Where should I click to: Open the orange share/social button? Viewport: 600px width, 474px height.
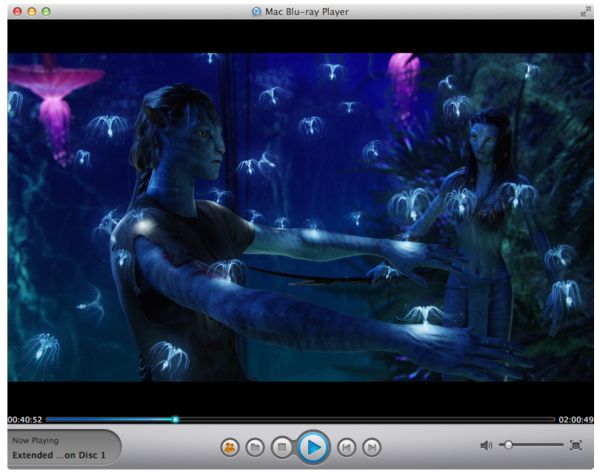pos(230,447)
